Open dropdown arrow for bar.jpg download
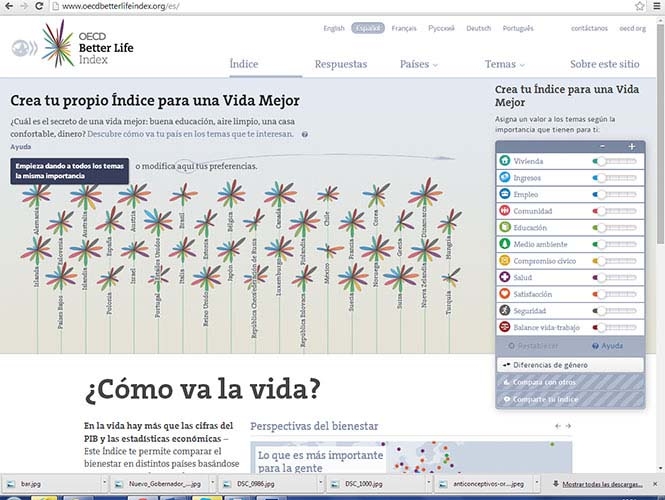 coord(104,483)
